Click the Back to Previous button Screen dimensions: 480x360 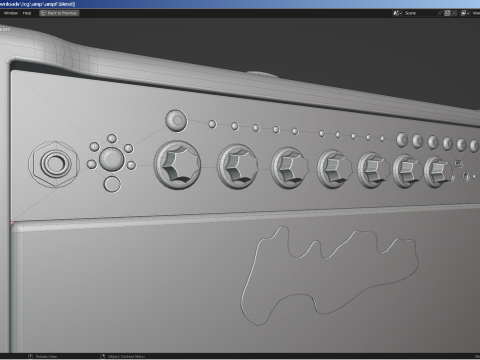(59, 13)
